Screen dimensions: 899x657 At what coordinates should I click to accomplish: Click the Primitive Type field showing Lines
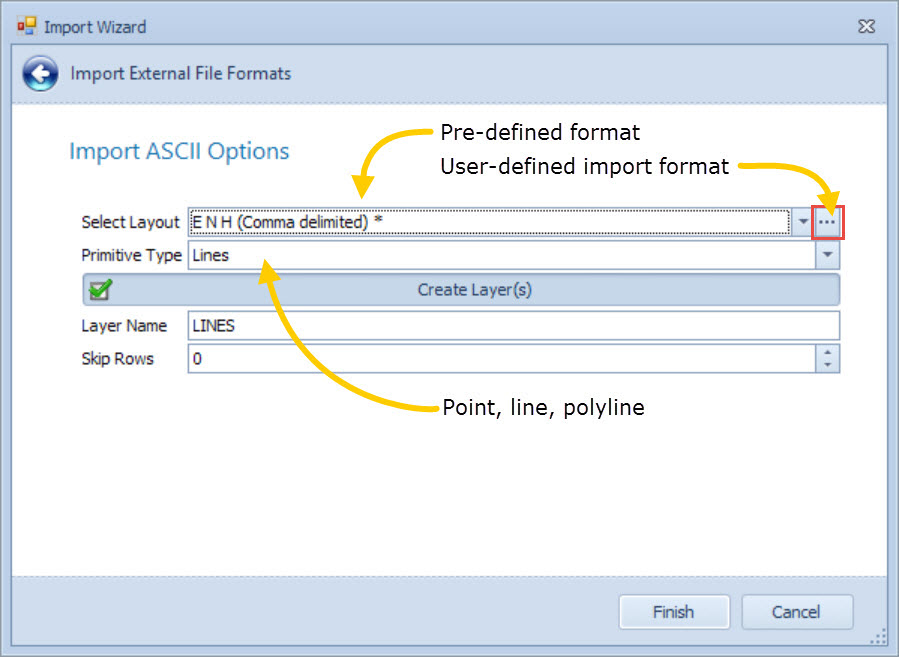500,256
